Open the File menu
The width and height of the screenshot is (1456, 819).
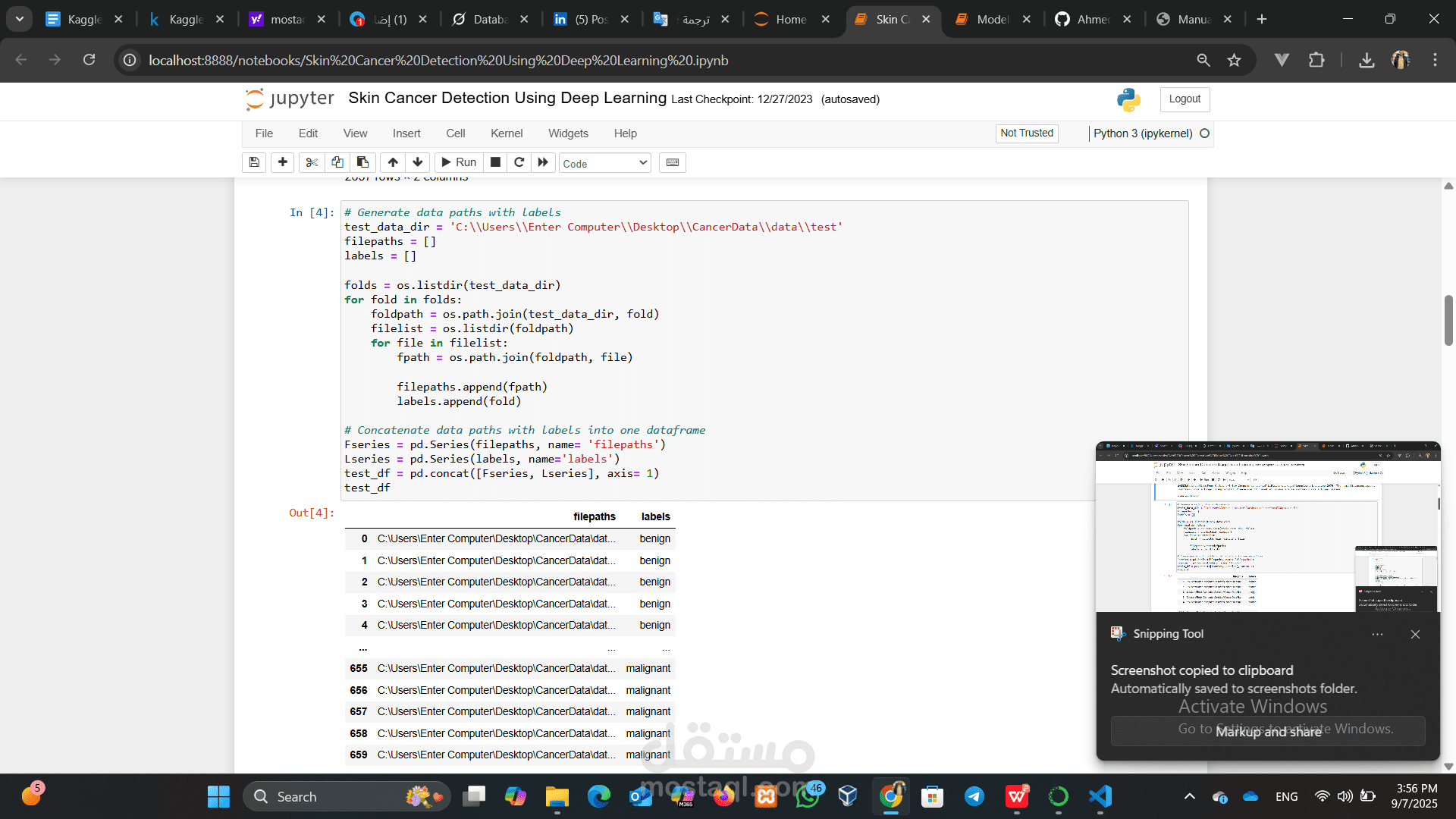[264, 133]
